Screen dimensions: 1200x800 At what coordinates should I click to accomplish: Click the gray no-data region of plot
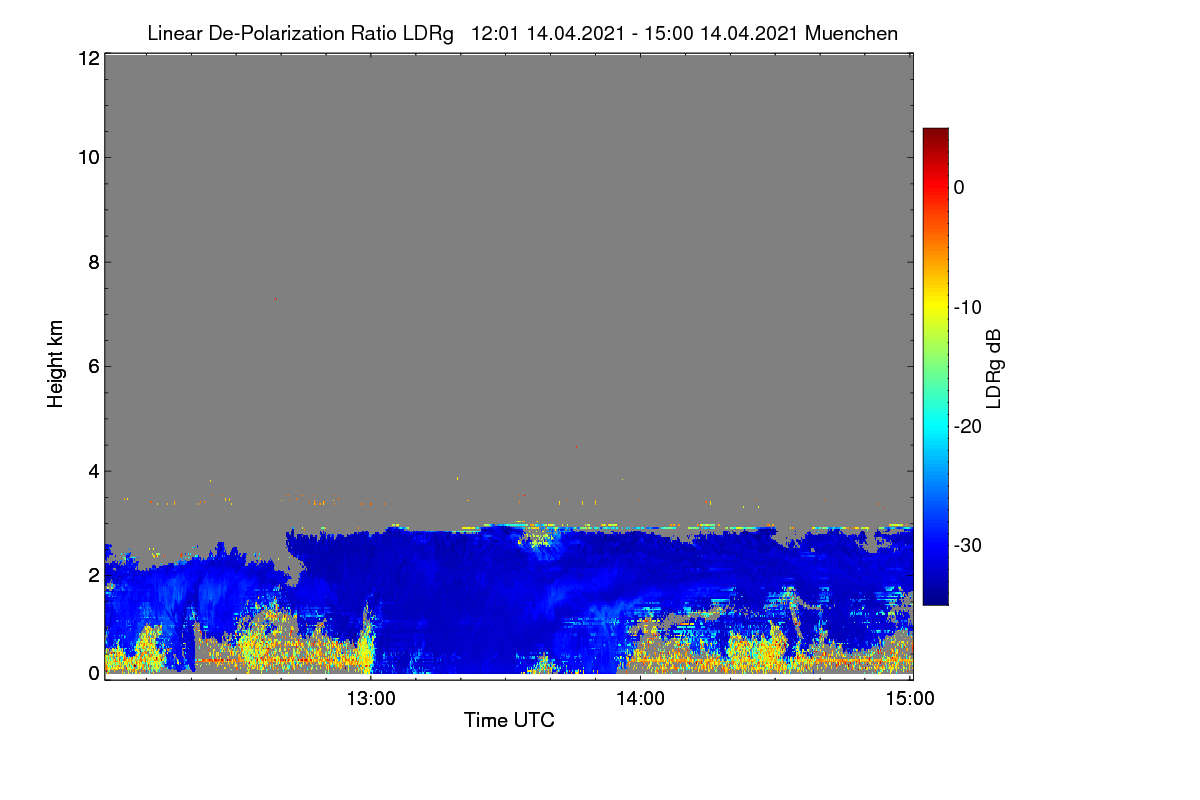pyautogui.click(x=508, y=280)
